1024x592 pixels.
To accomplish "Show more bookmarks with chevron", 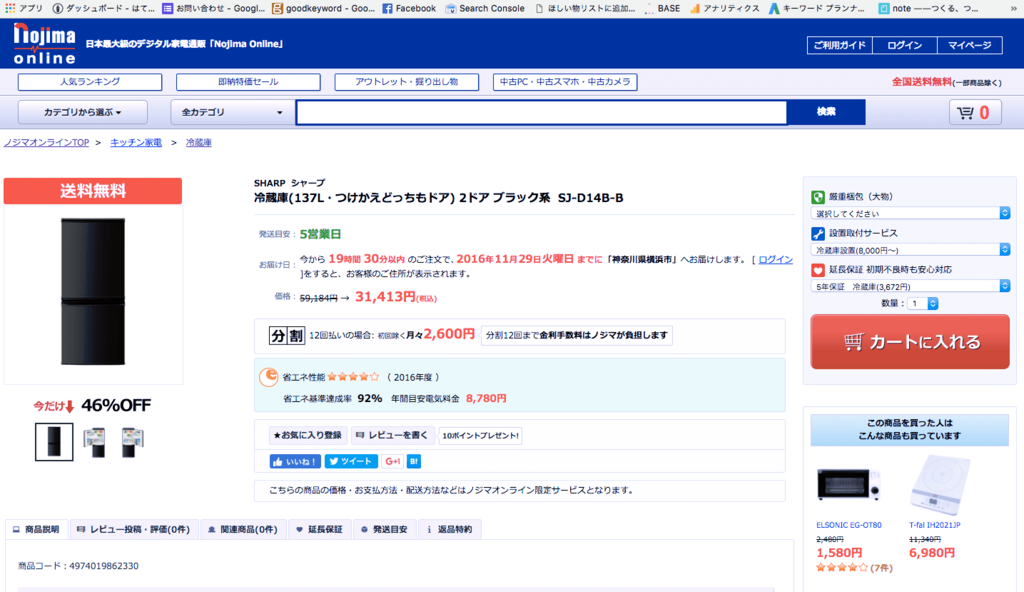I will pyautogui.click(x=1014, y=8).
